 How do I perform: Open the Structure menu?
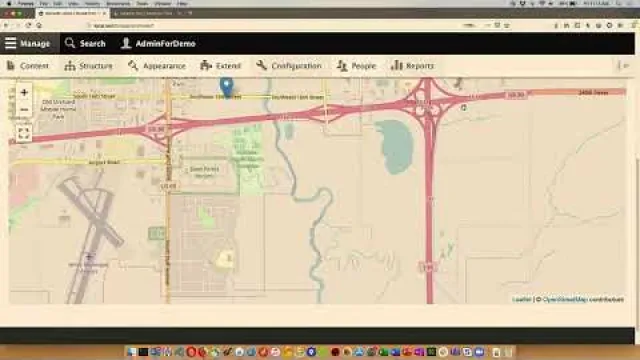coord(88,66)
